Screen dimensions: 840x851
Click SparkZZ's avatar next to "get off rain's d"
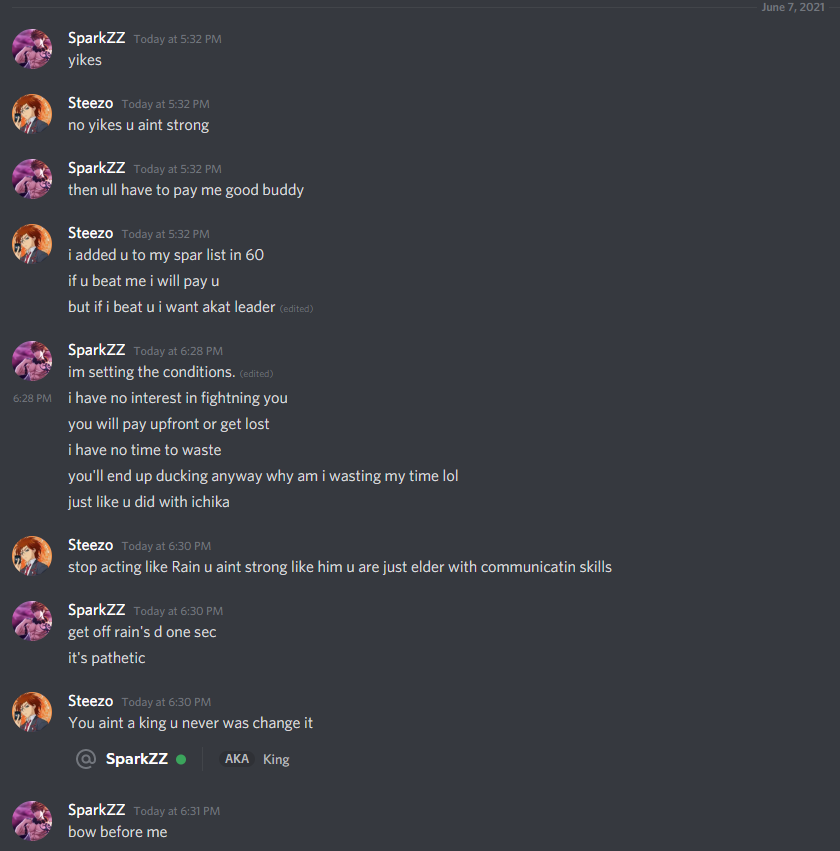pyautogui.click(x=32, y=621)
